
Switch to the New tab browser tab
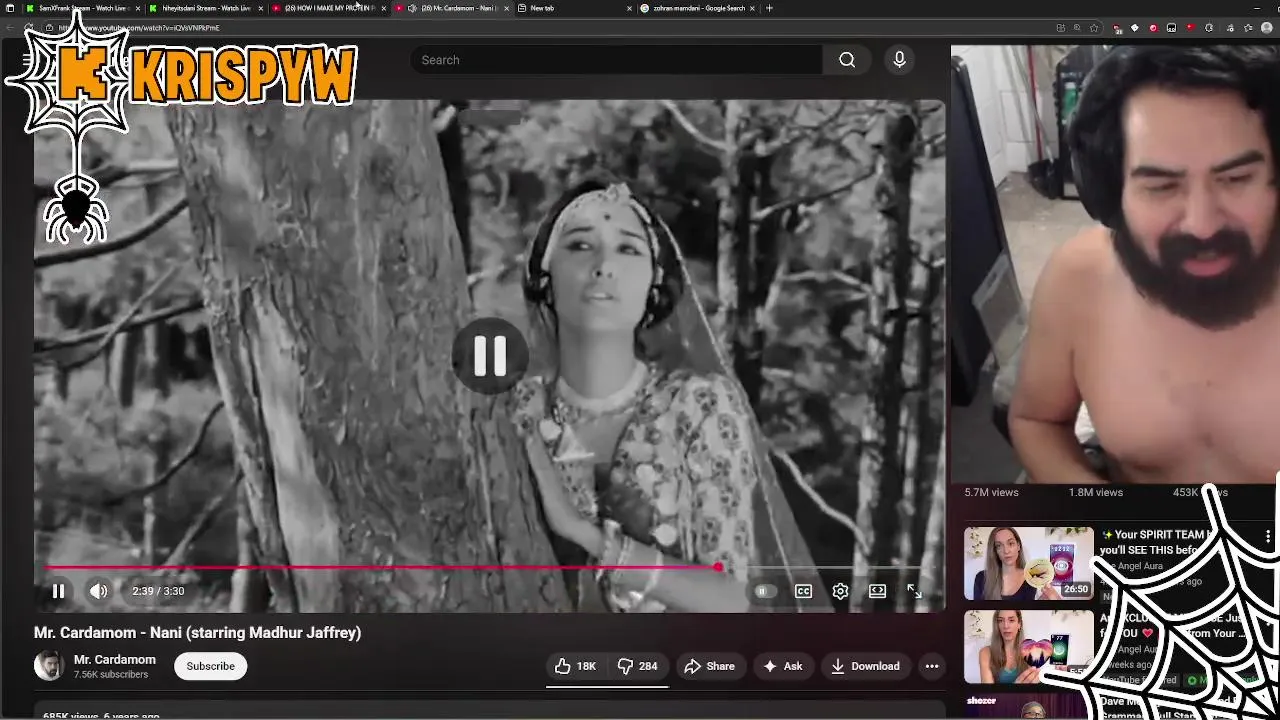pos(575,8)
